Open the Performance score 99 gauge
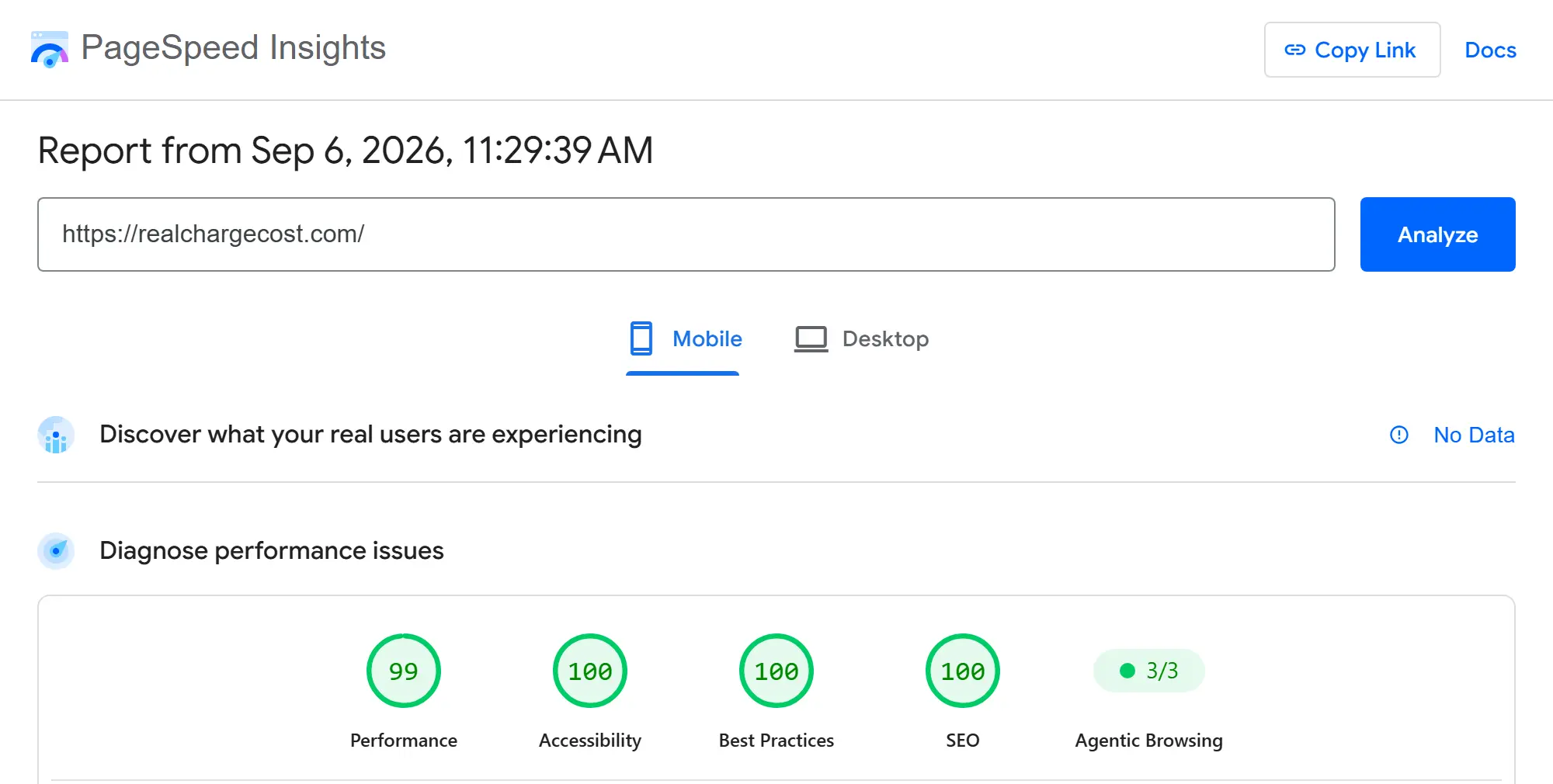The width and height of the screenshot is (1553, 784). [x=404, y=671]
